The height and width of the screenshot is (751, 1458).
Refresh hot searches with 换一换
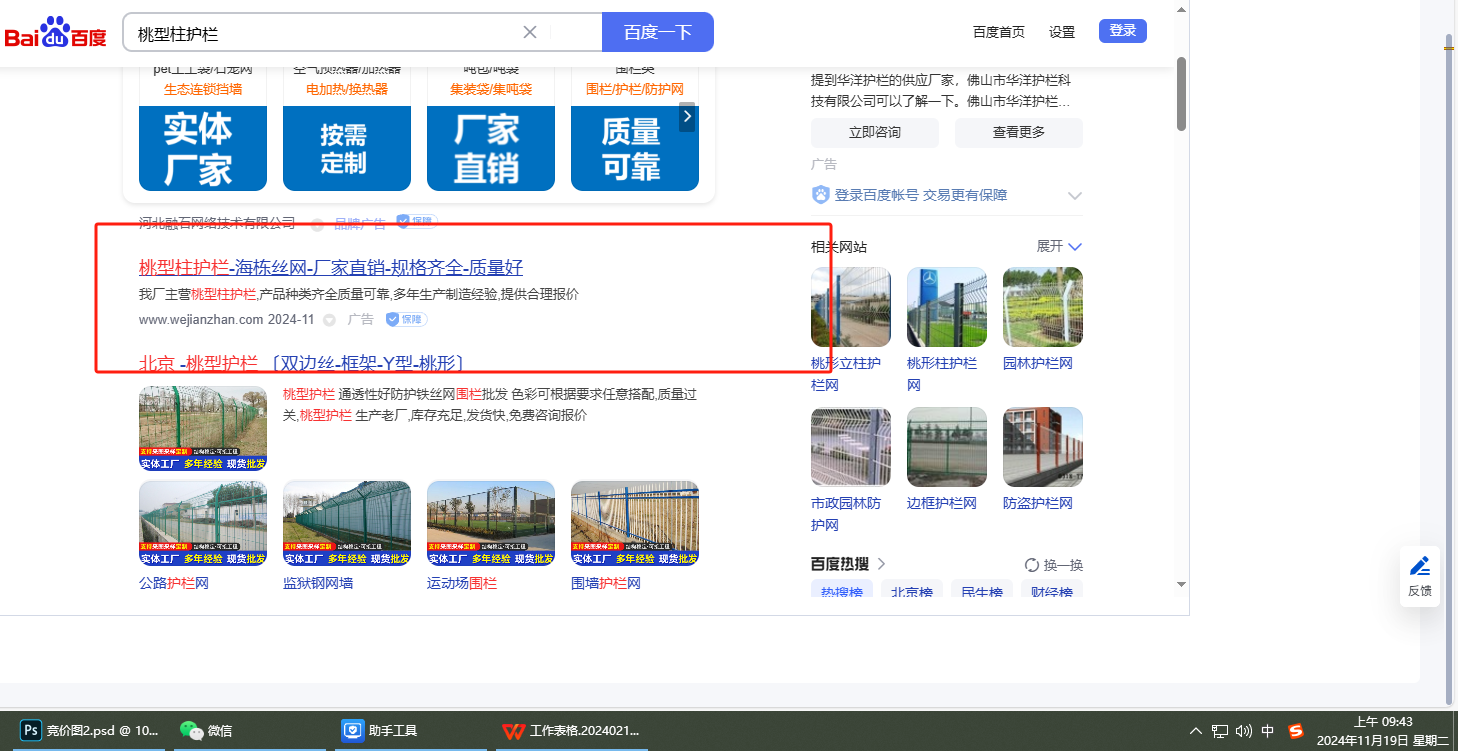pos(1054,565)
